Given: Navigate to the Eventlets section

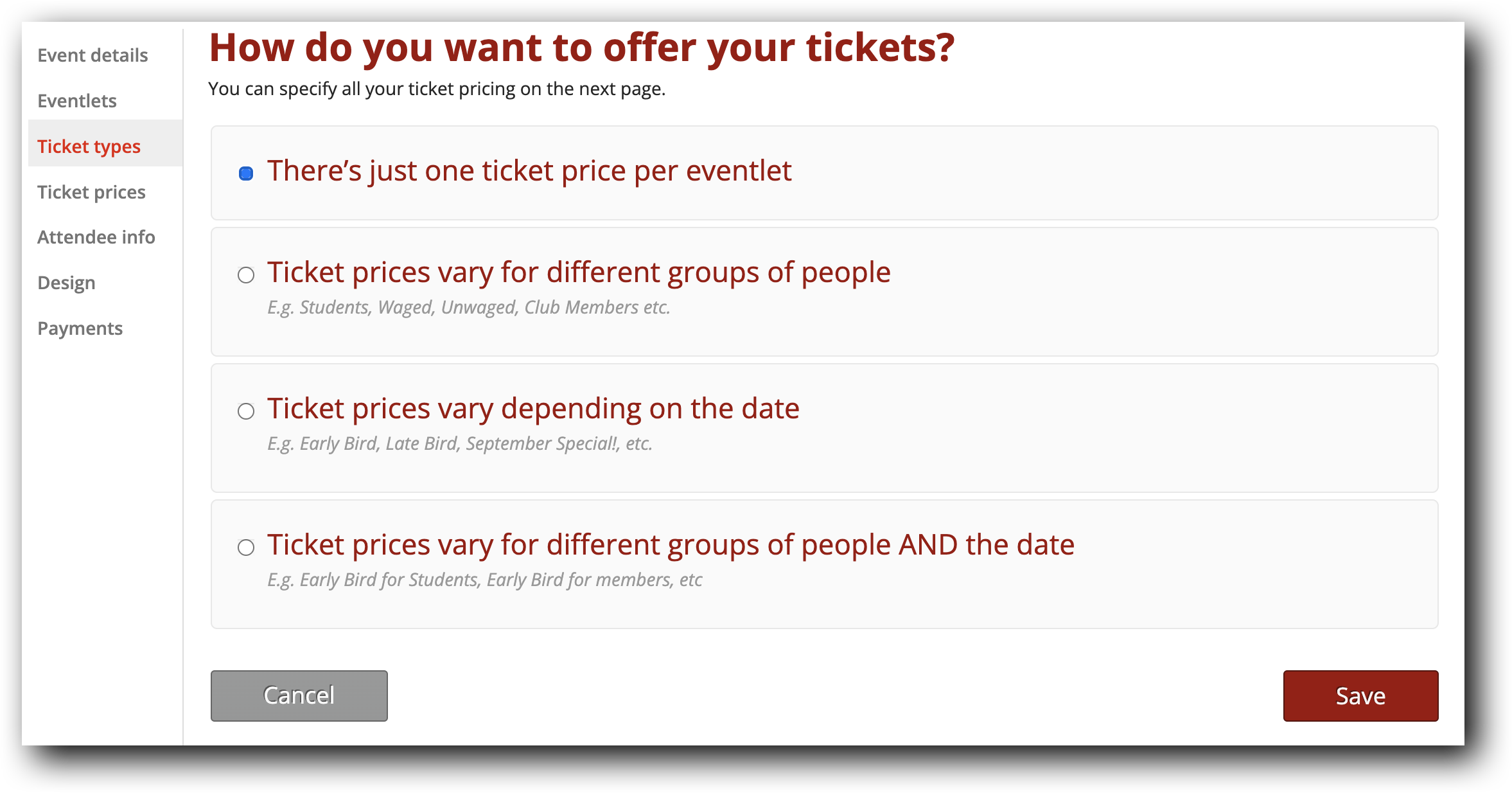Looking at the screenshot, I should click(77, 101).
